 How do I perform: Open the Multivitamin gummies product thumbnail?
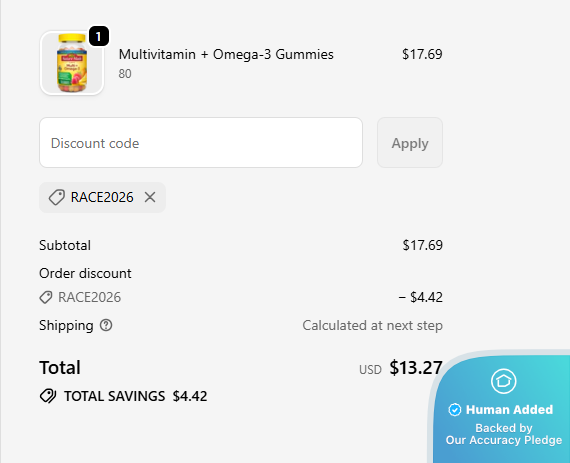pyautogui.click(x=72, y=63)
